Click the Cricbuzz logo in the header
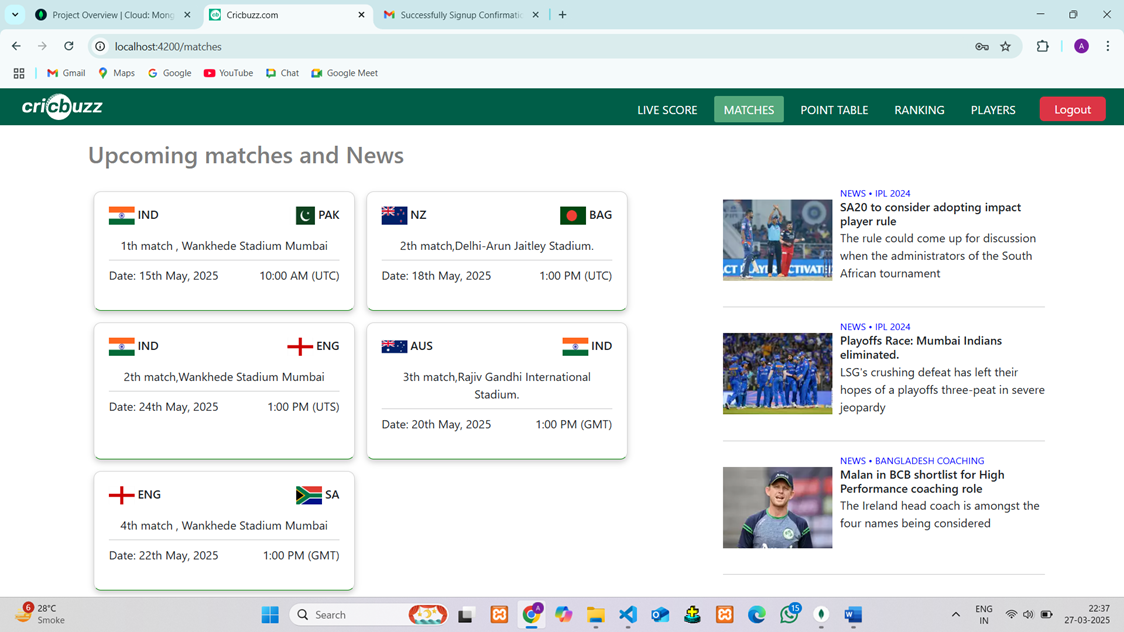This screenshot has width=1124, height=632. click(x=62, y=107)
